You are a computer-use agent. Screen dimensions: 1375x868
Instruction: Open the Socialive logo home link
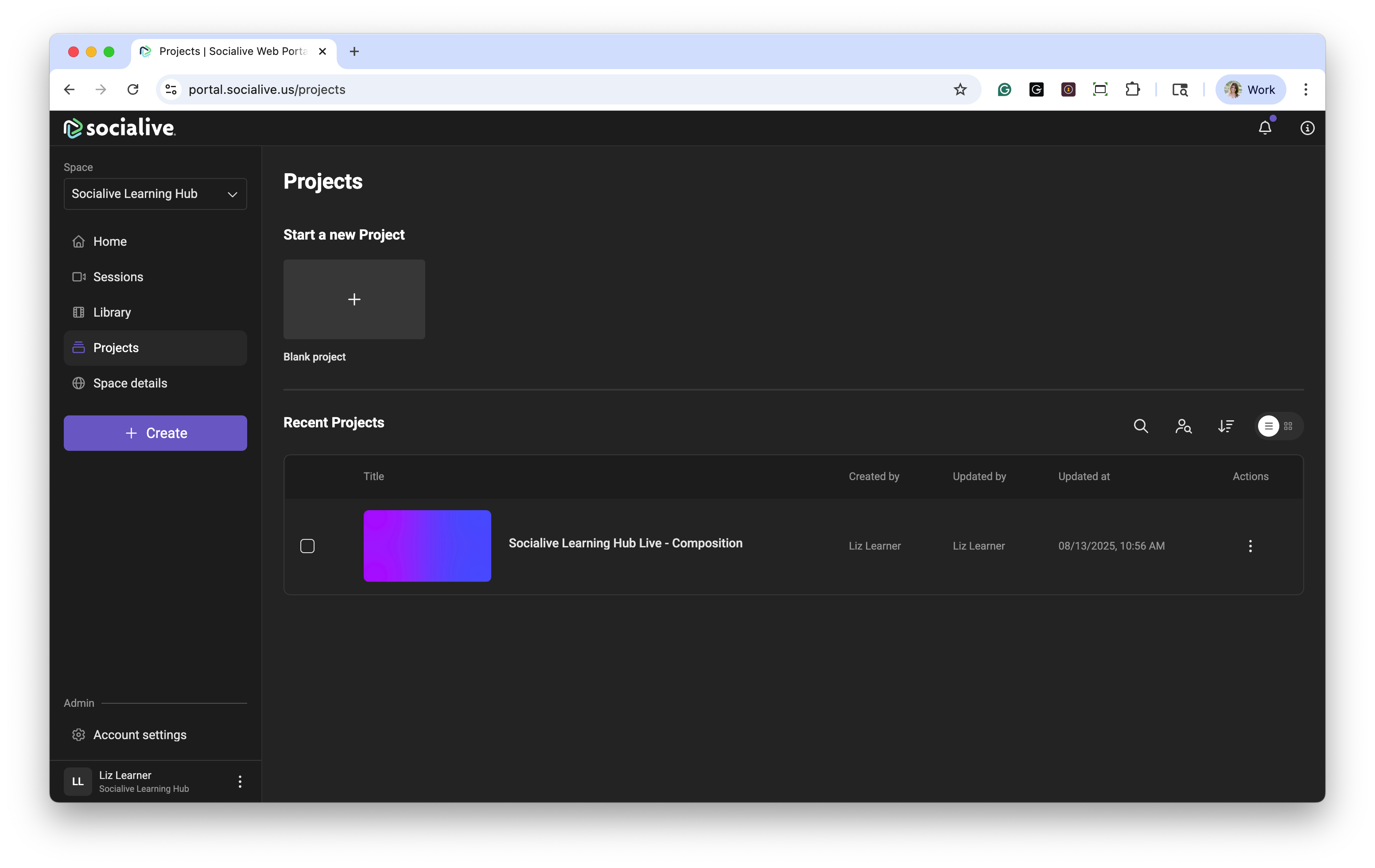point(119,128)
